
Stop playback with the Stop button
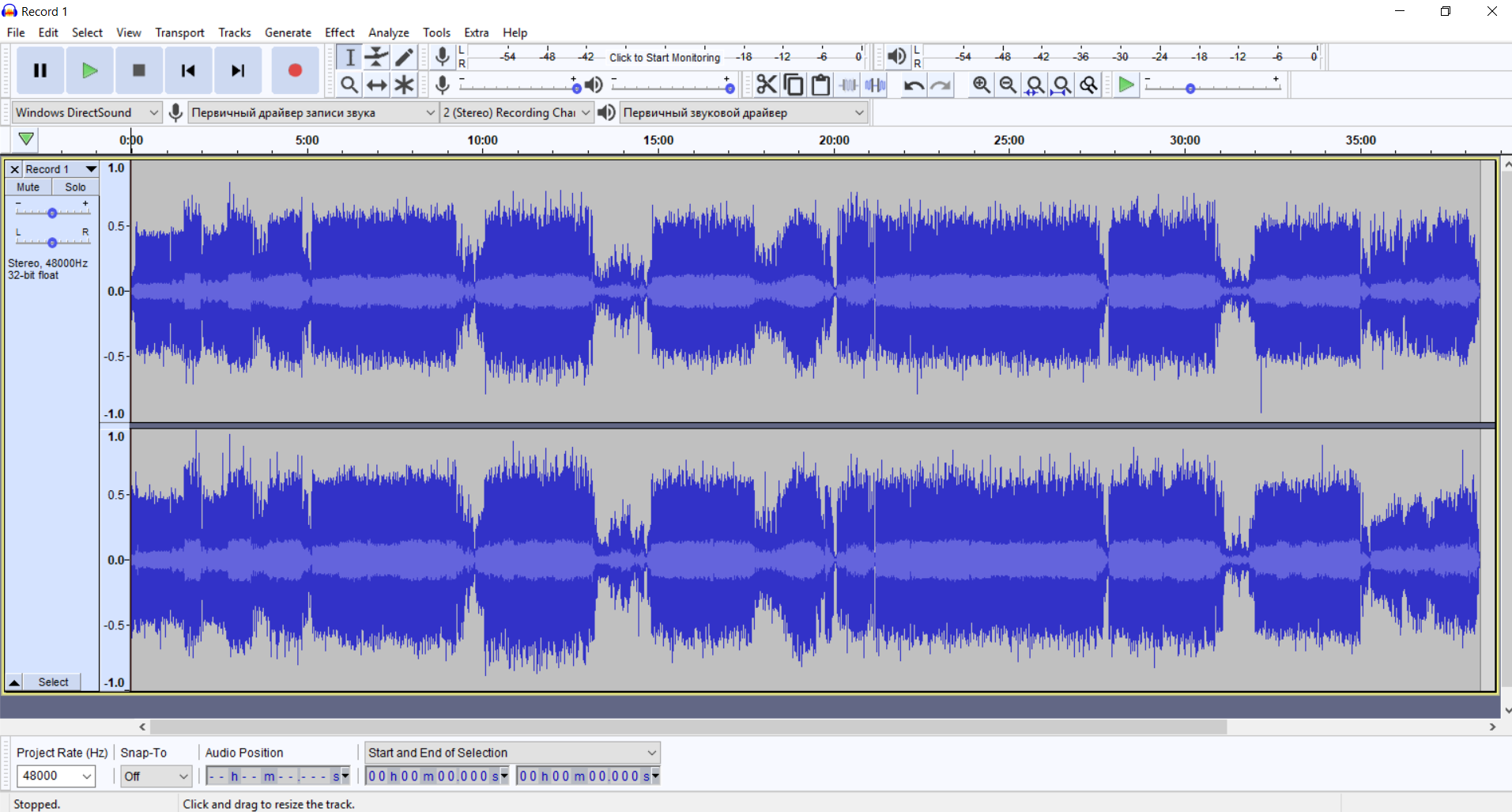coord(138,70)
